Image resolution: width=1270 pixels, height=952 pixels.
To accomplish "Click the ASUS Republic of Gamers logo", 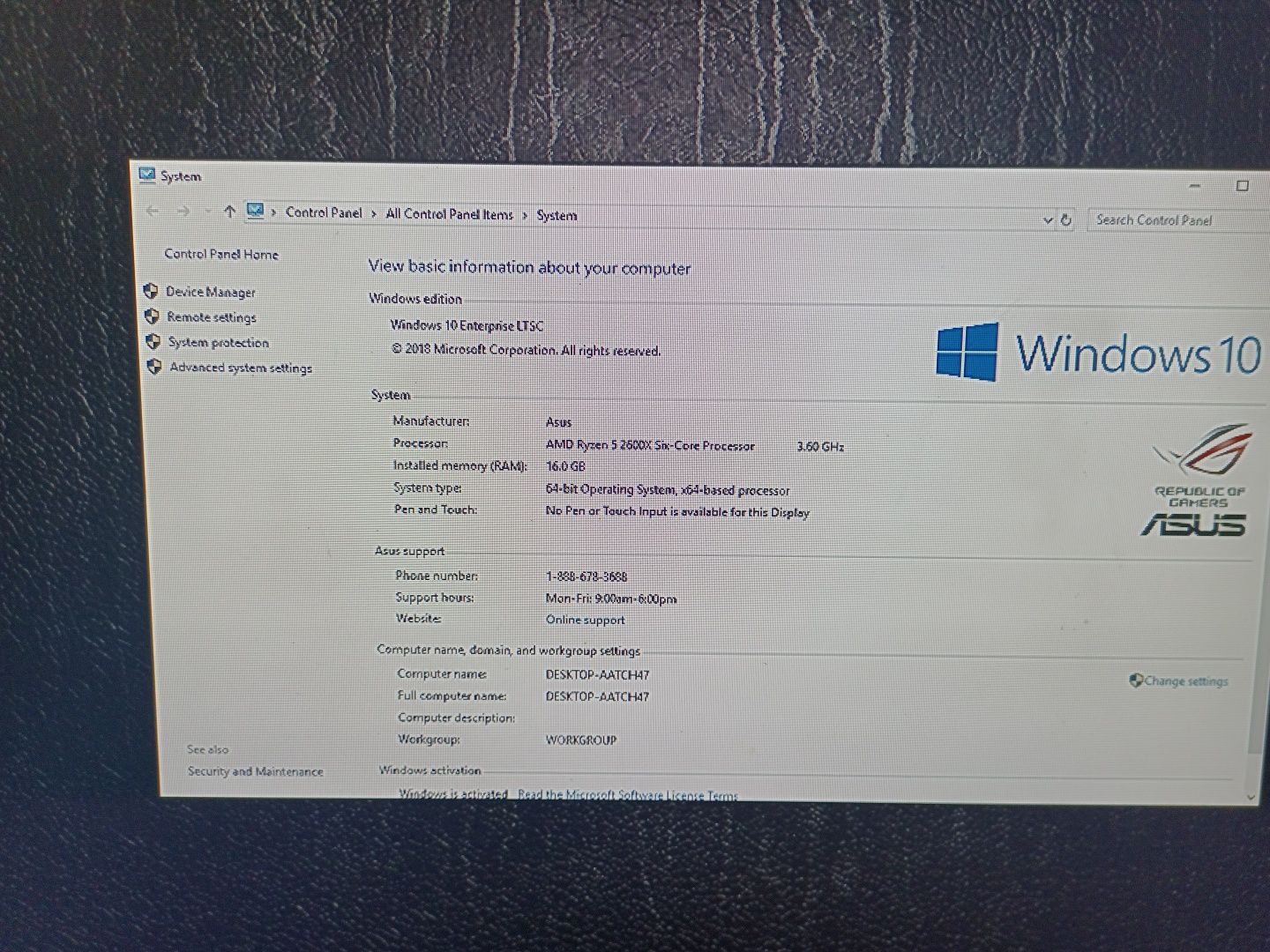I will [1198, 480].
